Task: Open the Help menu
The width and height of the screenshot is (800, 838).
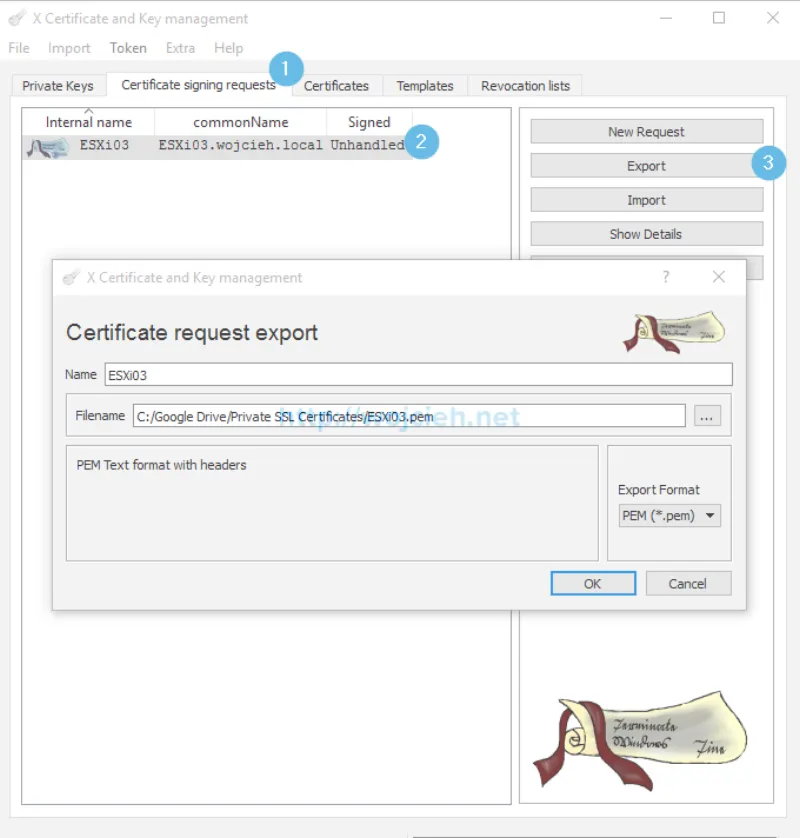Action: [228, 47]
